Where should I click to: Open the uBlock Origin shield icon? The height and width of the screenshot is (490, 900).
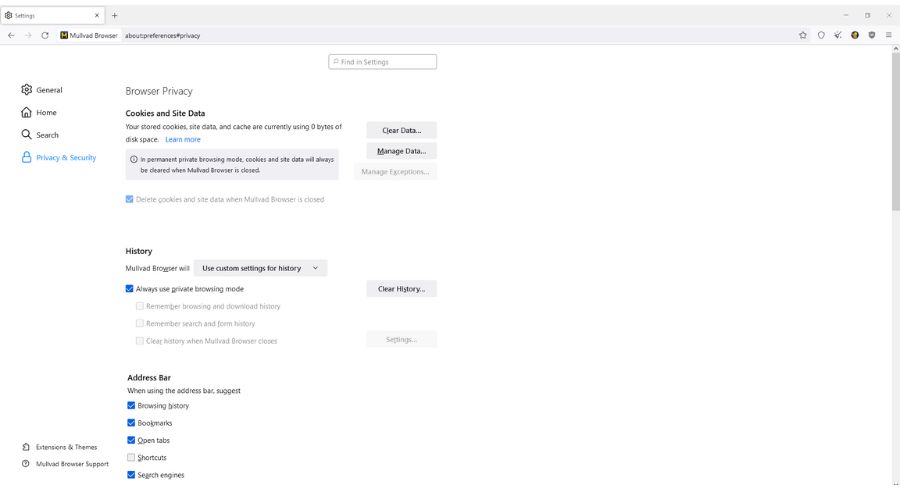pyautogui.click(x=871, y=35)
